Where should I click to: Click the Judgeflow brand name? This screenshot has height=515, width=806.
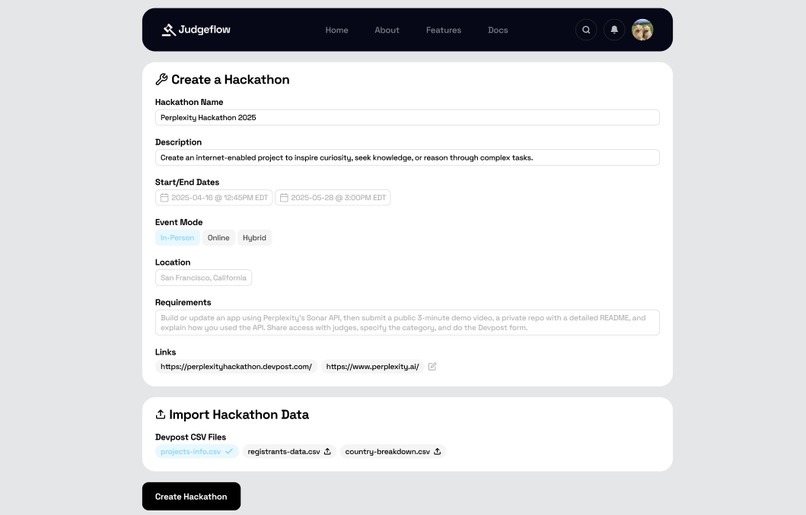tap(205, 29)
